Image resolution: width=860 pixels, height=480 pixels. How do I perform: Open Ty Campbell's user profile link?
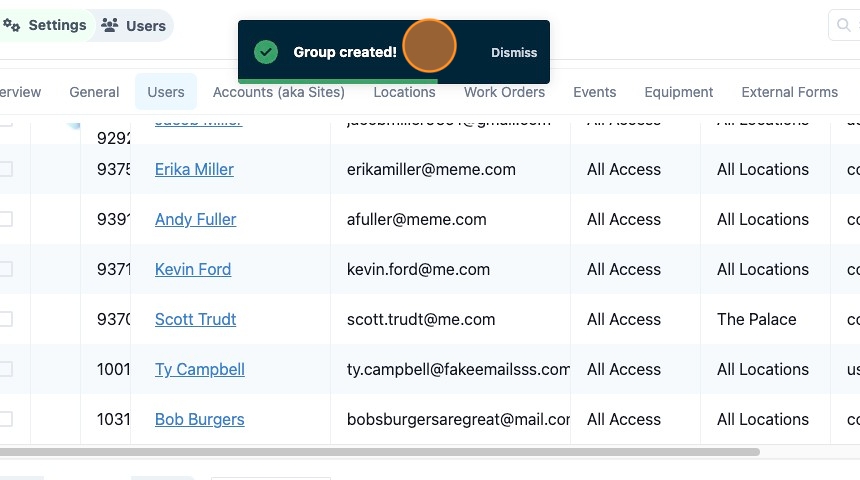coord(200,369)
